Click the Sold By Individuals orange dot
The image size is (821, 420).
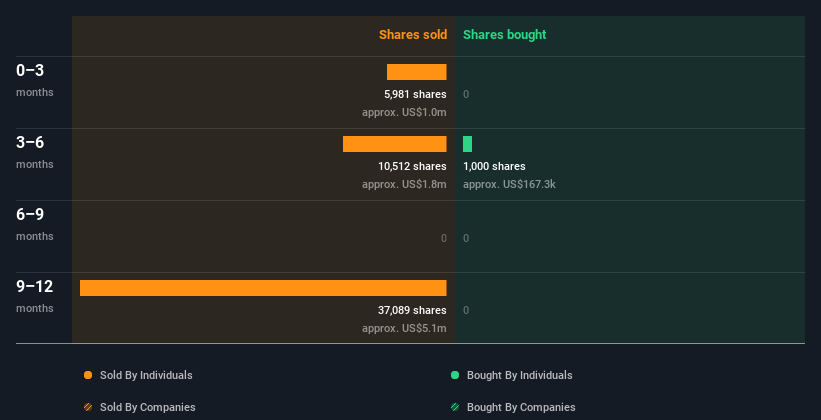(x=88, y=375)
